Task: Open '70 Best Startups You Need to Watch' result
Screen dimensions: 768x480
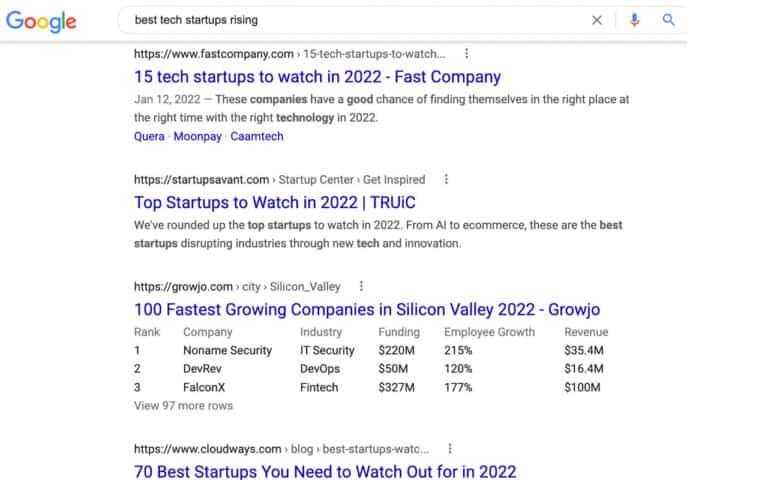Action: click(325, 470)
